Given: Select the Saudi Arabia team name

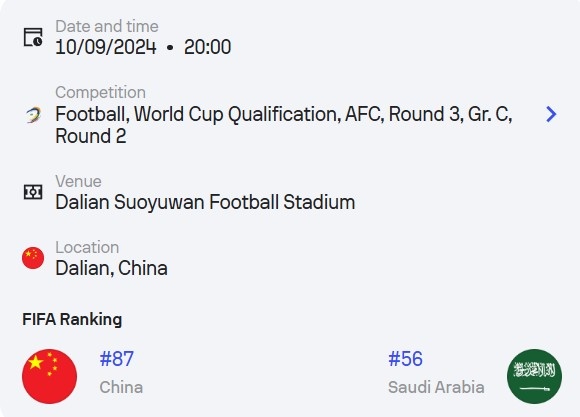Looking at the screenshot, I should (436, 387).
